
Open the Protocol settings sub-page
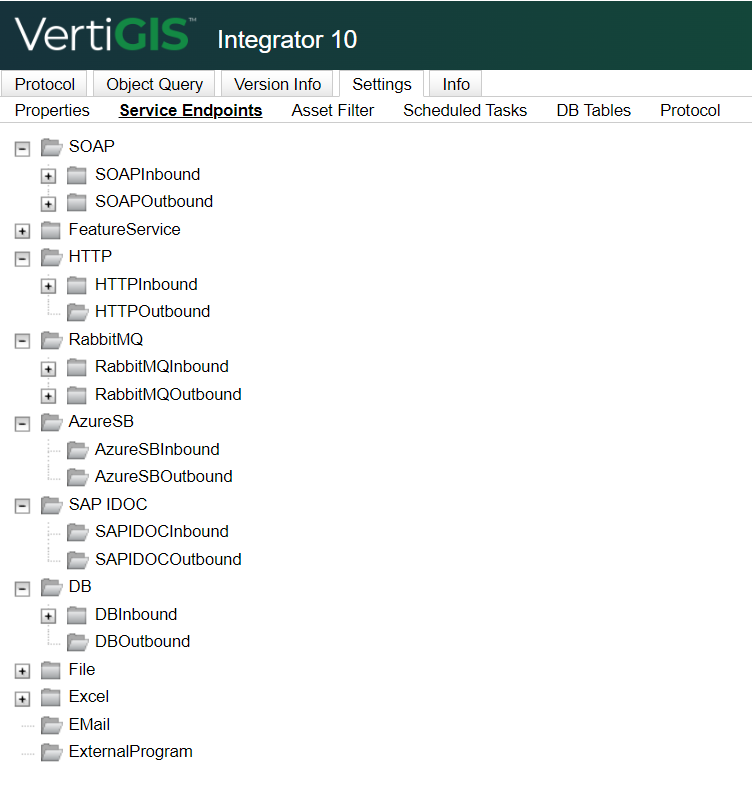690,110
